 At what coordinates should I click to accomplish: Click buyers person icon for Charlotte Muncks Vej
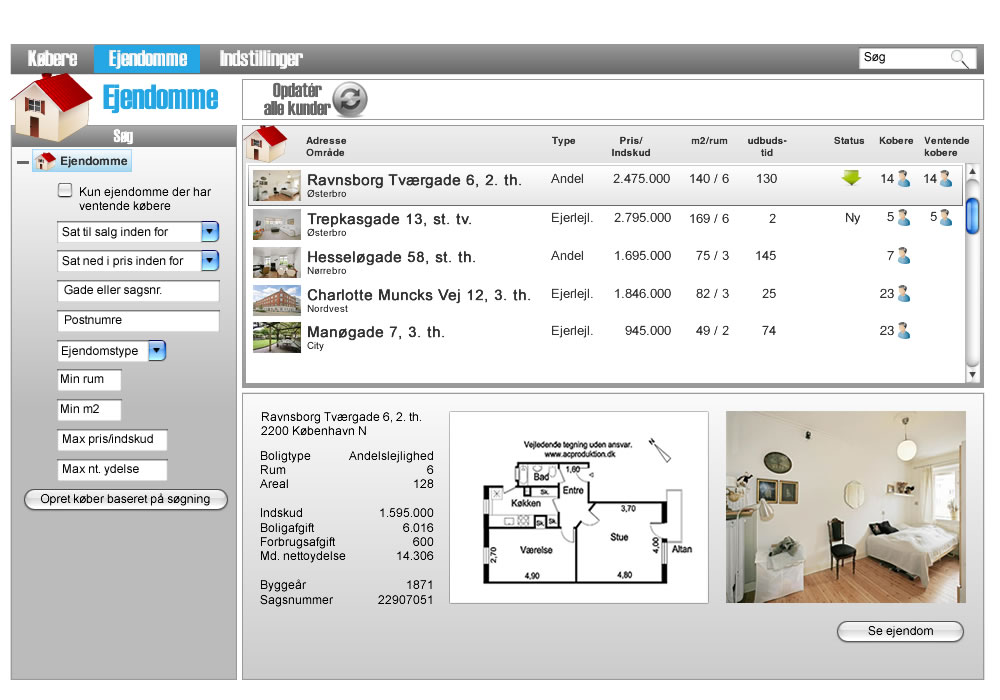click(x=903, y=293)
